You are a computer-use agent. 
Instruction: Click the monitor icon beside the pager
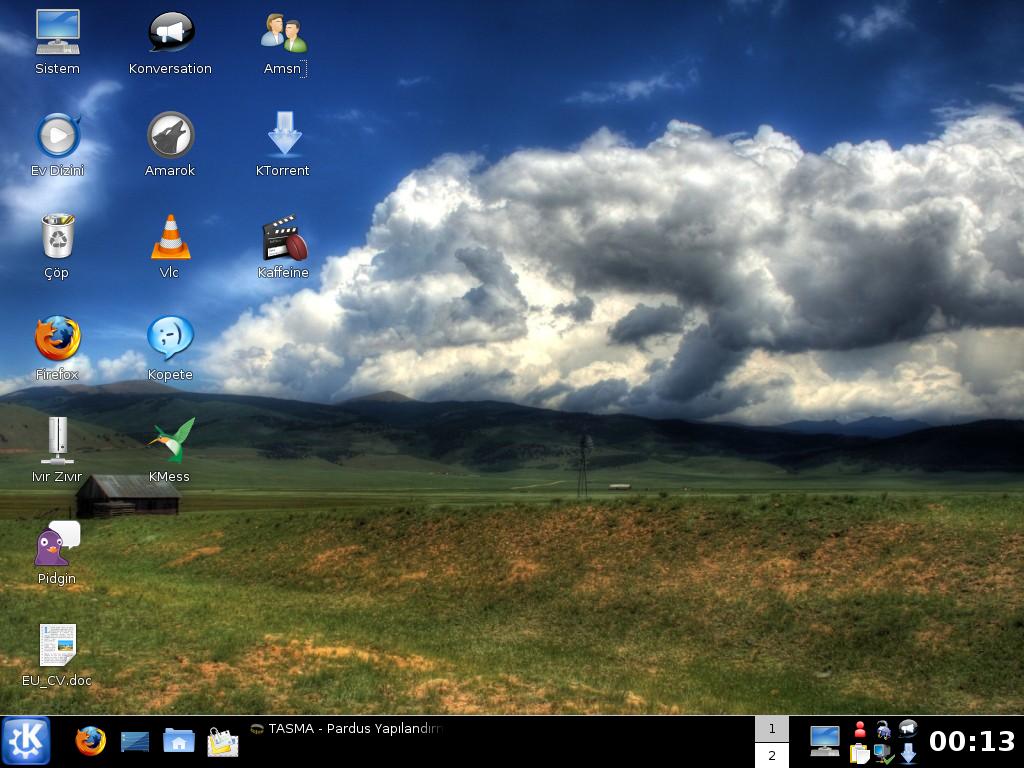pyautogui.click(x=825, y=741)
